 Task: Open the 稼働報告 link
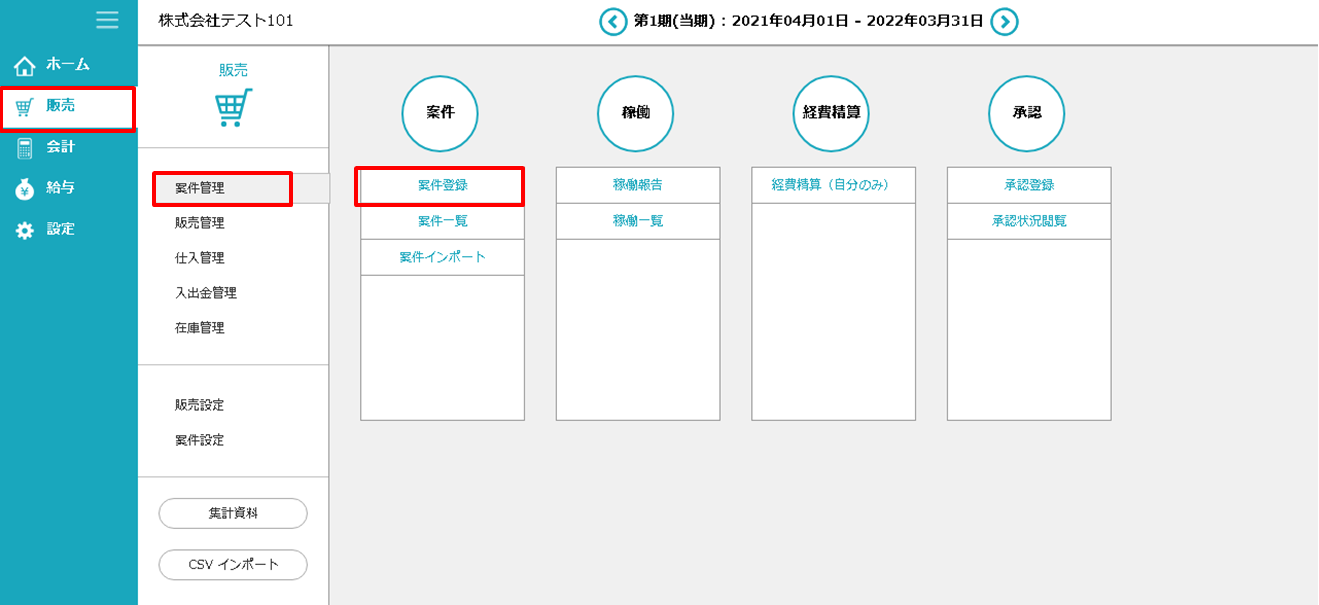coord(637,185)
